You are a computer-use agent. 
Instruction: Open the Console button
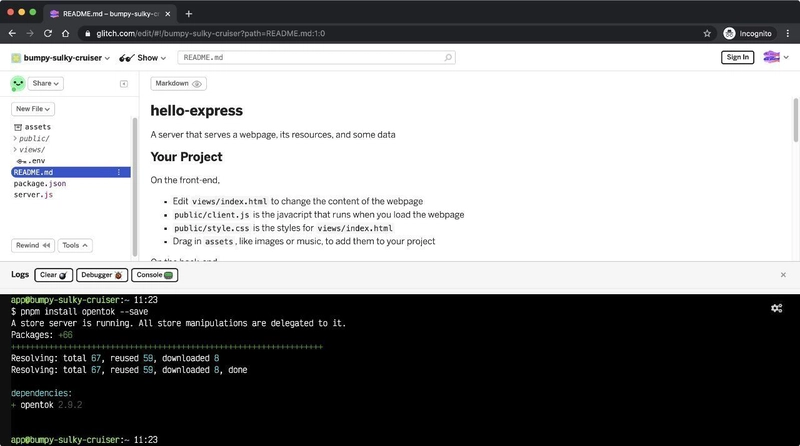point(155,275)
